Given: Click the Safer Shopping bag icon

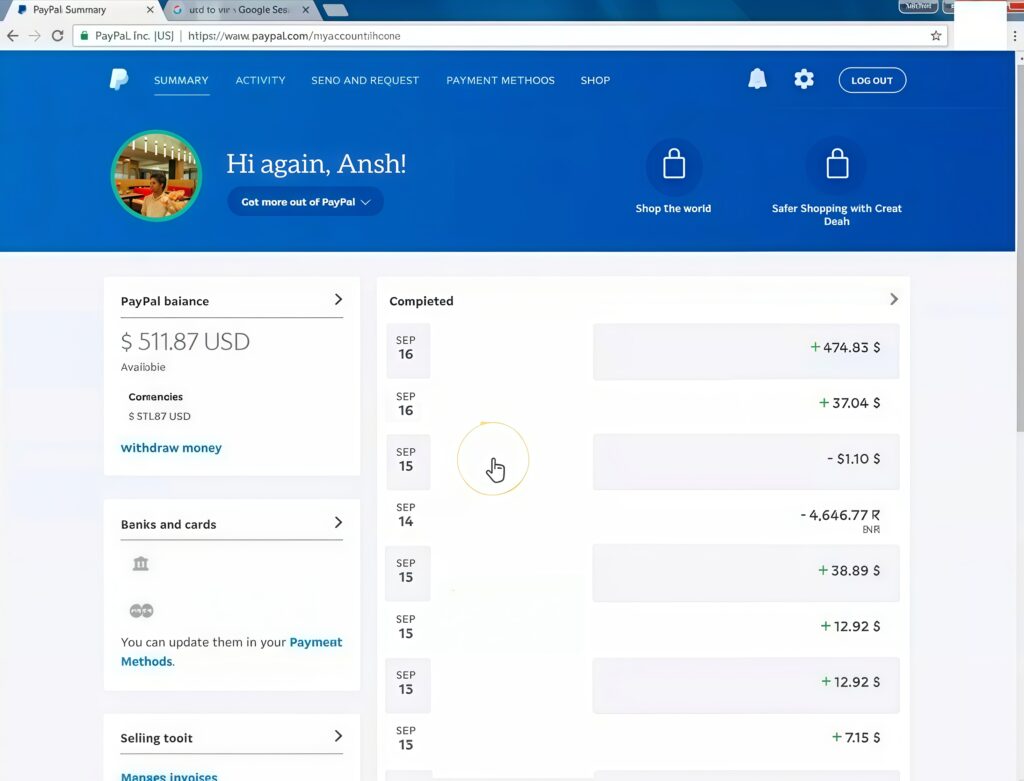Looking at the screenshot, I should (x=837, y=166).
